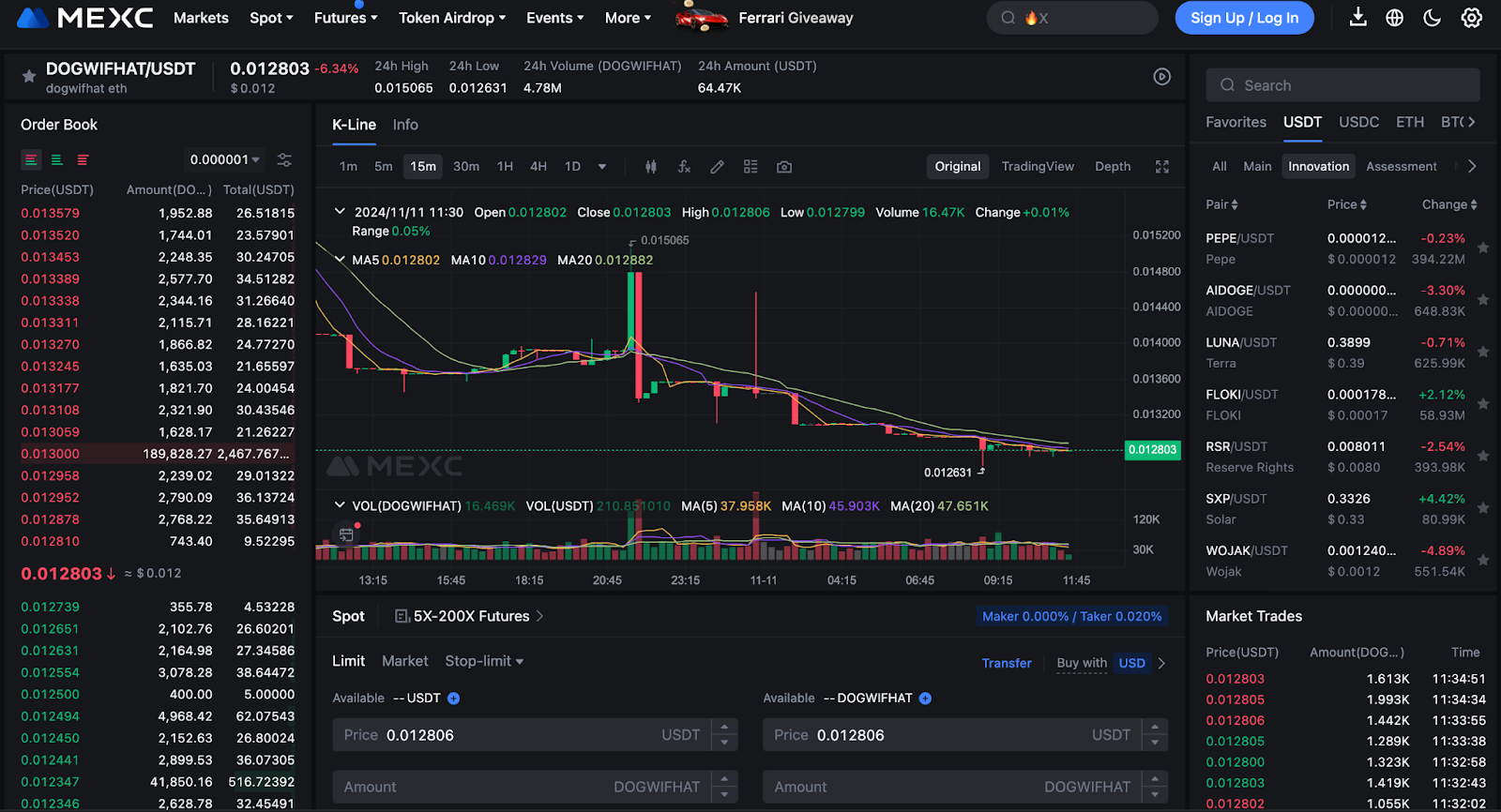Open the Stop-limit dropdown
This screenshot has height=812, width=1501.
[x=484, y=661]
